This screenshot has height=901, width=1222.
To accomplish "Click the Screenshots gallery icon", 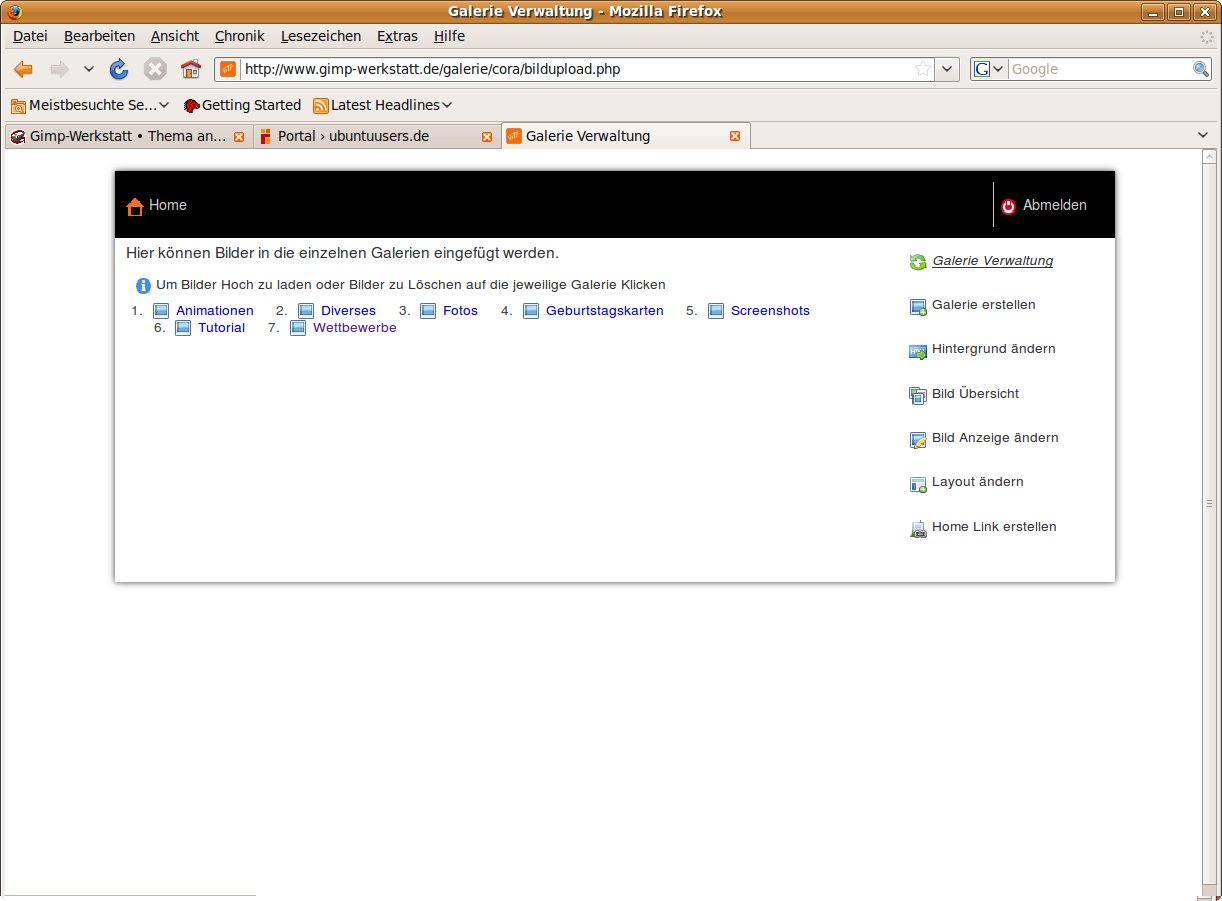I will pyautogui.click(x=716, y=311).
